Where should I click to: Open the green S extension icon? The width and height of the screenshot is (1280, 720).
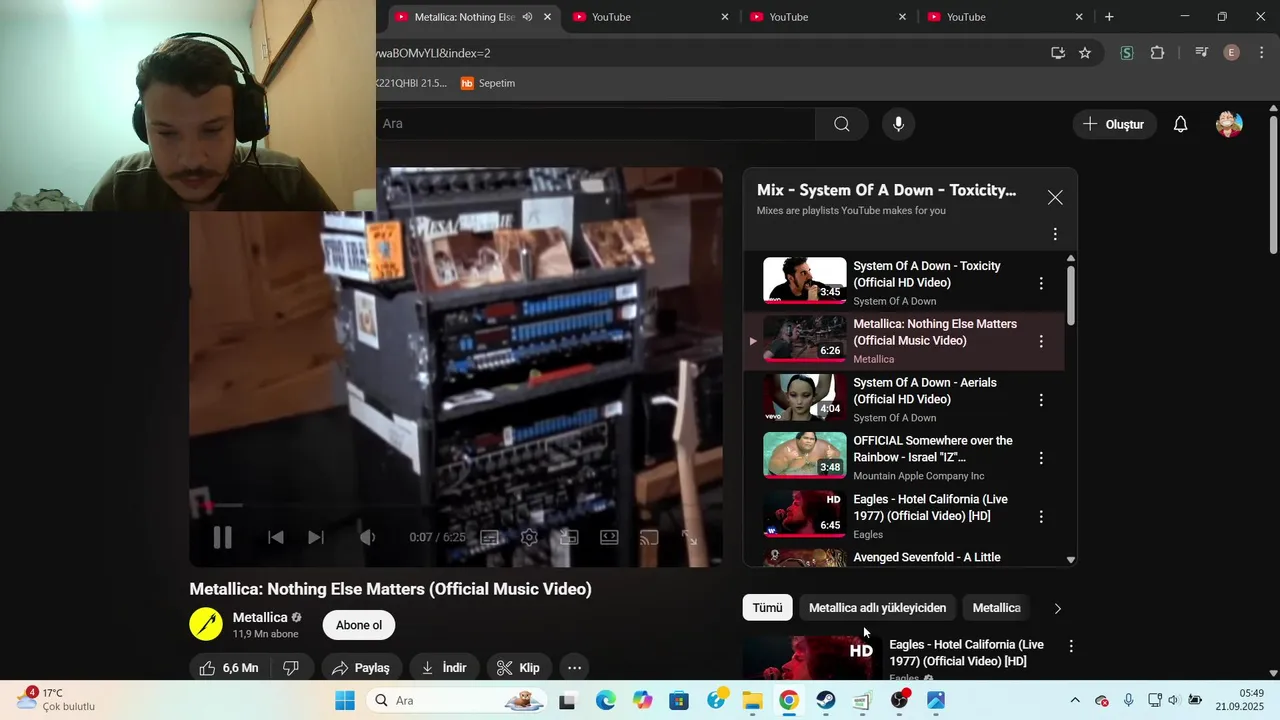1127,53
